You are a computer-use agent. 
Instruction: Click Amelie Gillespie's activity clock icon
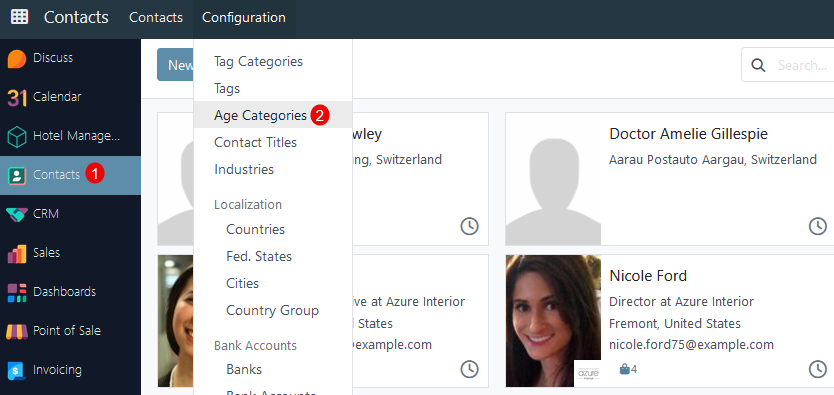pyautogui.click(x=818, y=226)
